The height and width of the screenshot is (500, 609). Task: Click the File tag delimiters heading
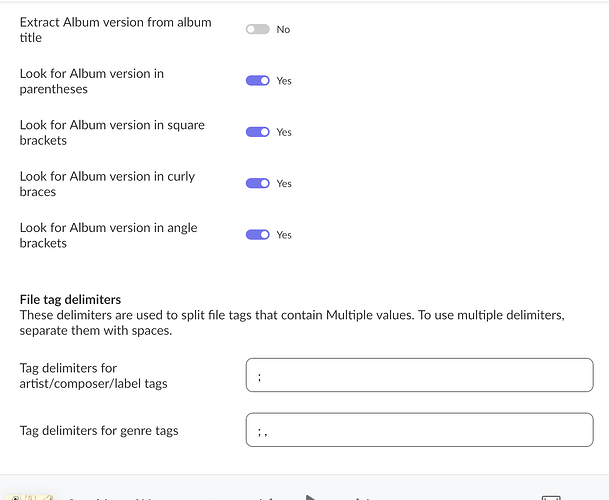click(70, 300)
